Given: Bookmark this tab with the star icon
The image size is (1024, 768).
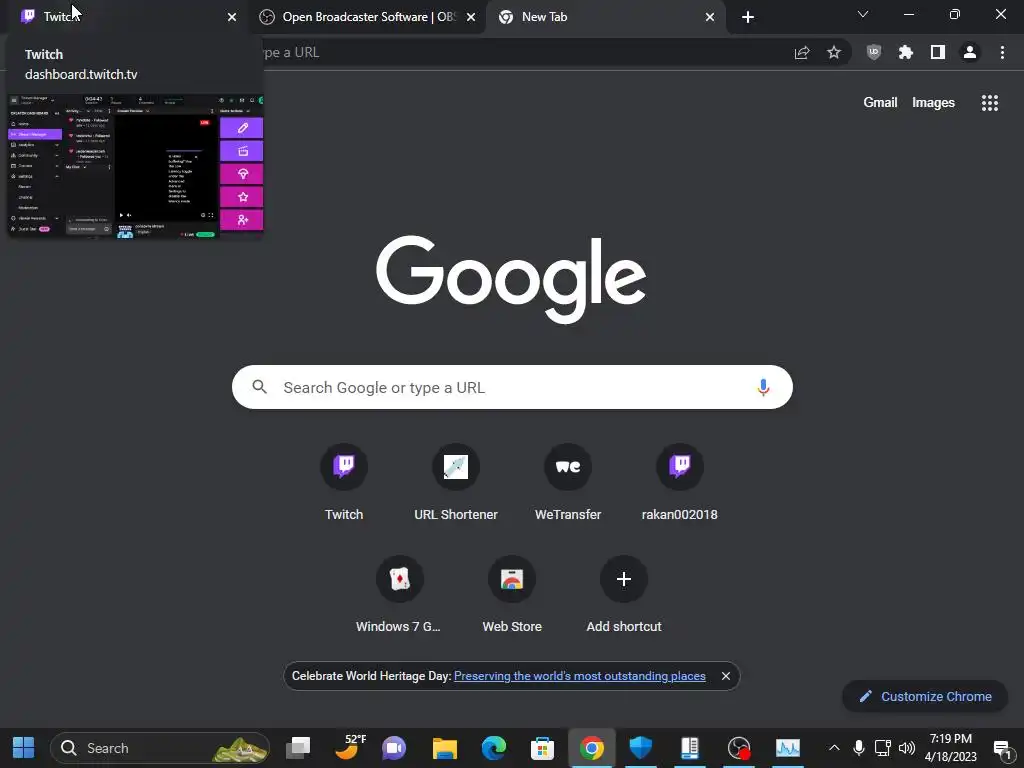Looking at the screenshot, I should tap(834, 53).
